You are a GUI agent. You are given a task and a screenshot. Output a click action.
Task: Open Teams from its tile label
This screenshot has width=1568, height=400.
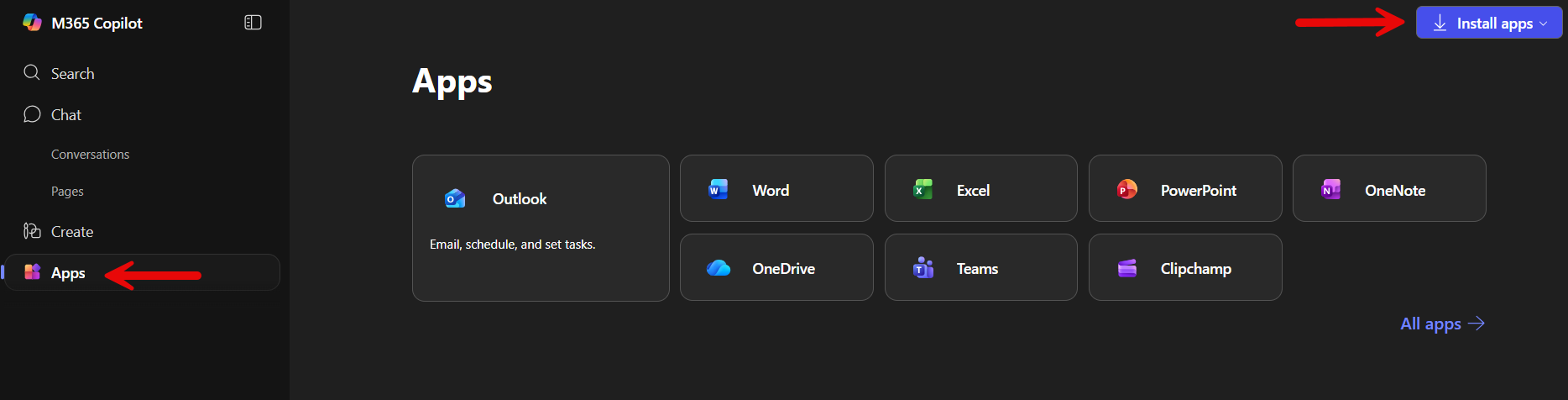pyautogui.click(x=977, y=269)
